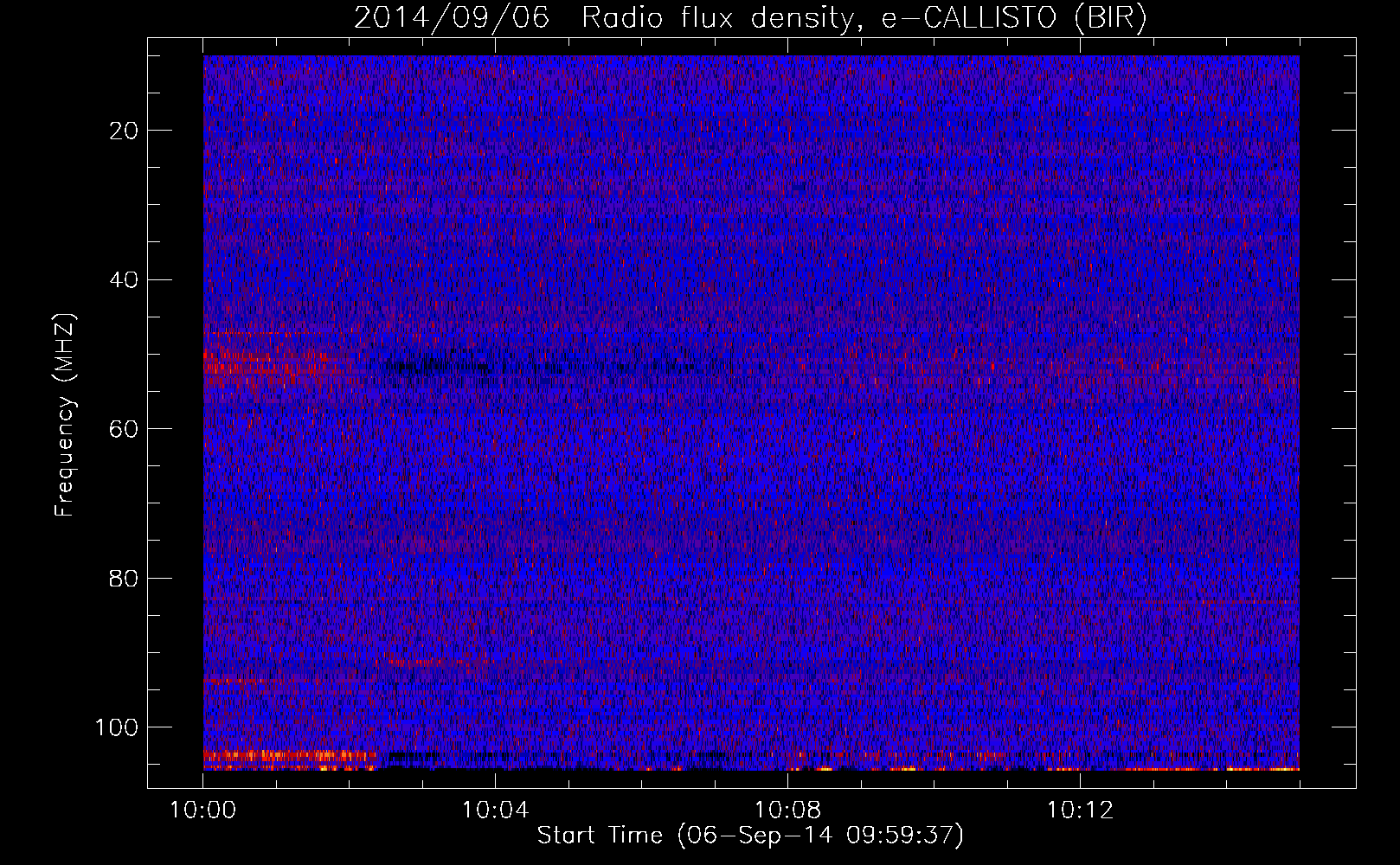The width and height of the screenshot is (1400, 865).
Task: Click the 10:04 time tick label
Action: [495, 811]
